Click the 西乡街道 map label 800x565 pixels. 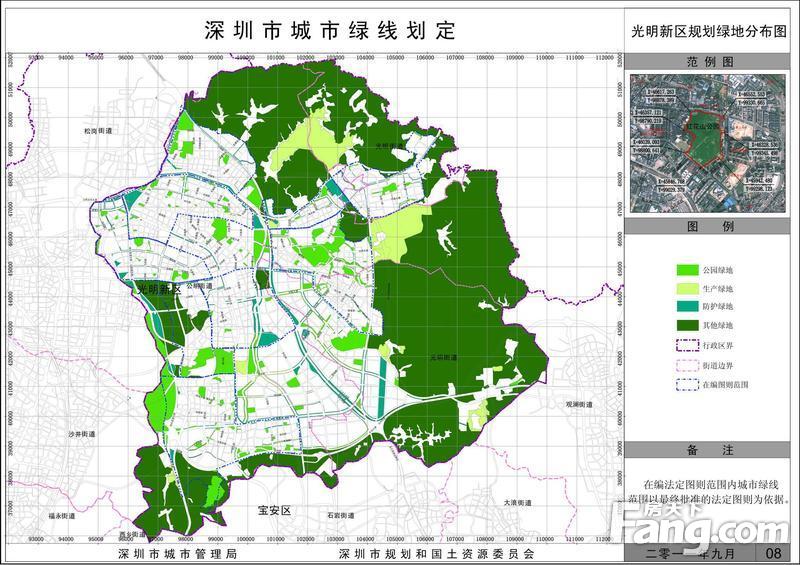click(133, 534)
